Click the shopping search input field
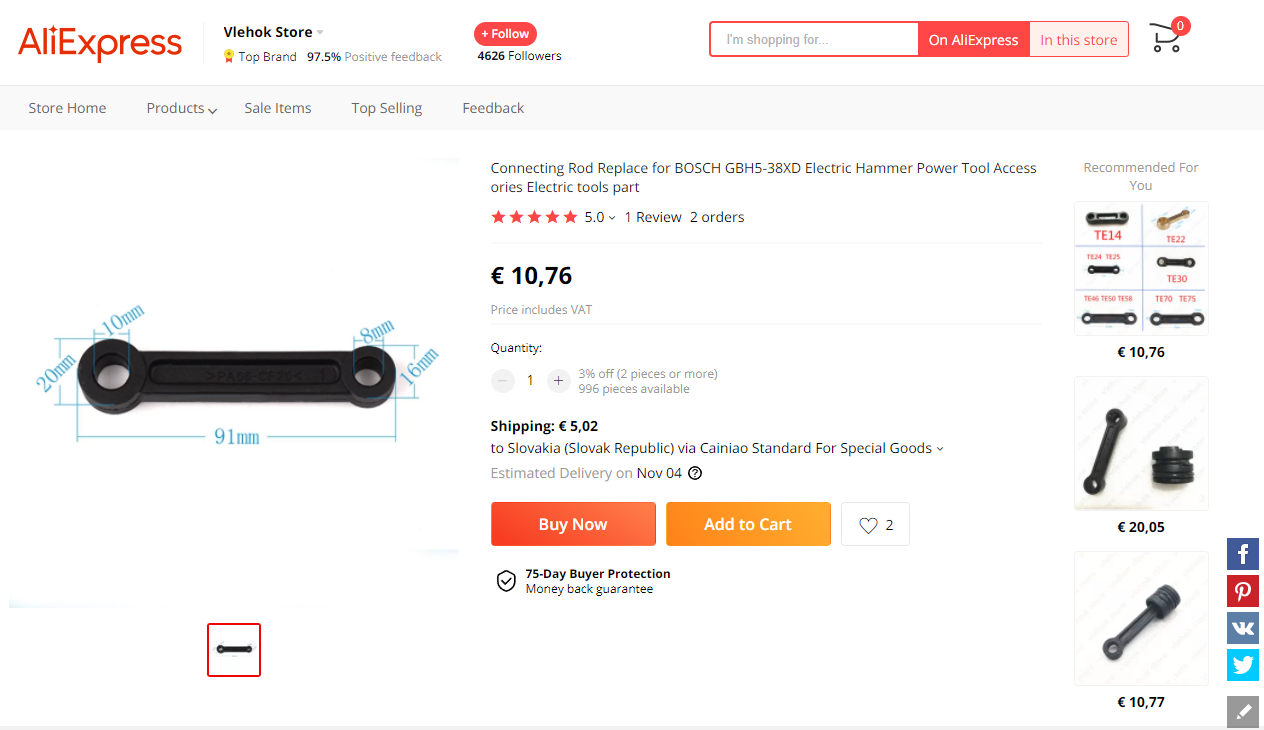 coord(814,40)
